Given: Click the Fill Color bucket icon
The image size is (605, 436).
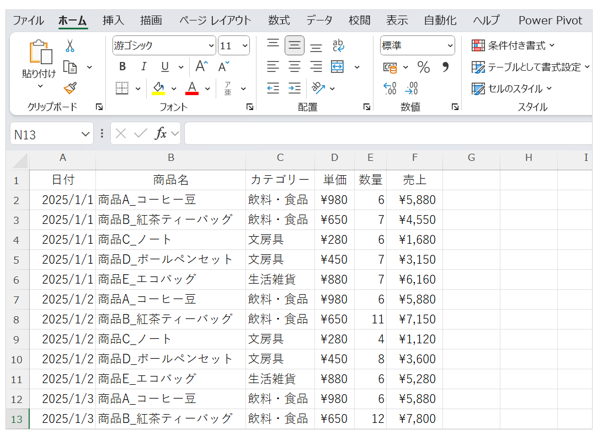Looking at the screenshot, I should (x=158, y=88).
